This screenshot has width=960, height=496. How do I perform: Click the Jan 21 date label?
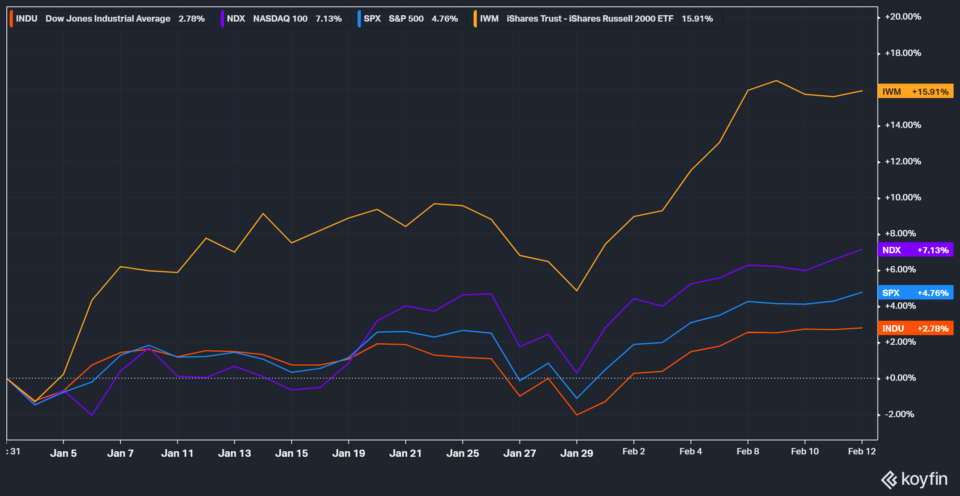click(405, 454)
